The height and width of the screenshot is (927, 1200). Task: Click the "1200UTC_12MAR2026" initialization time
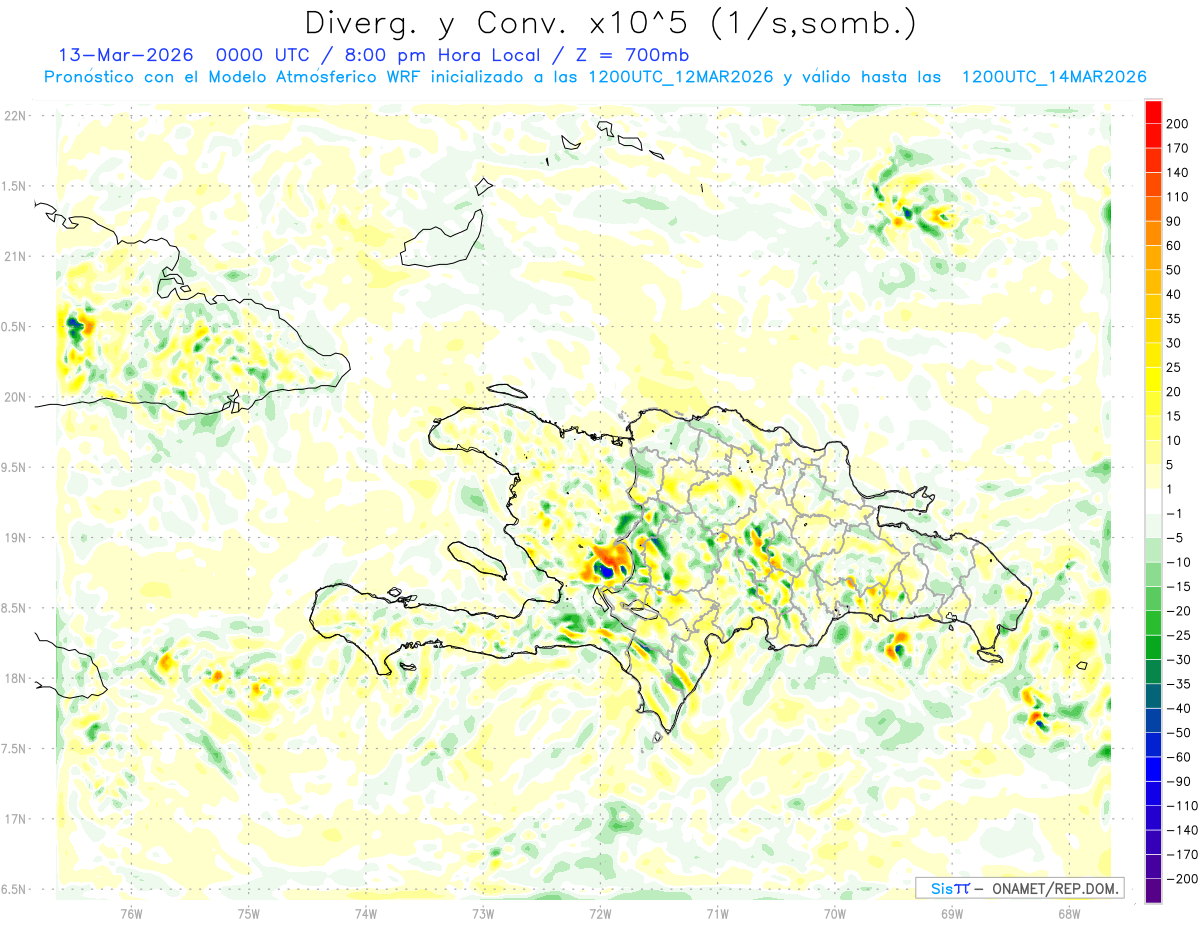pos(682,77)
